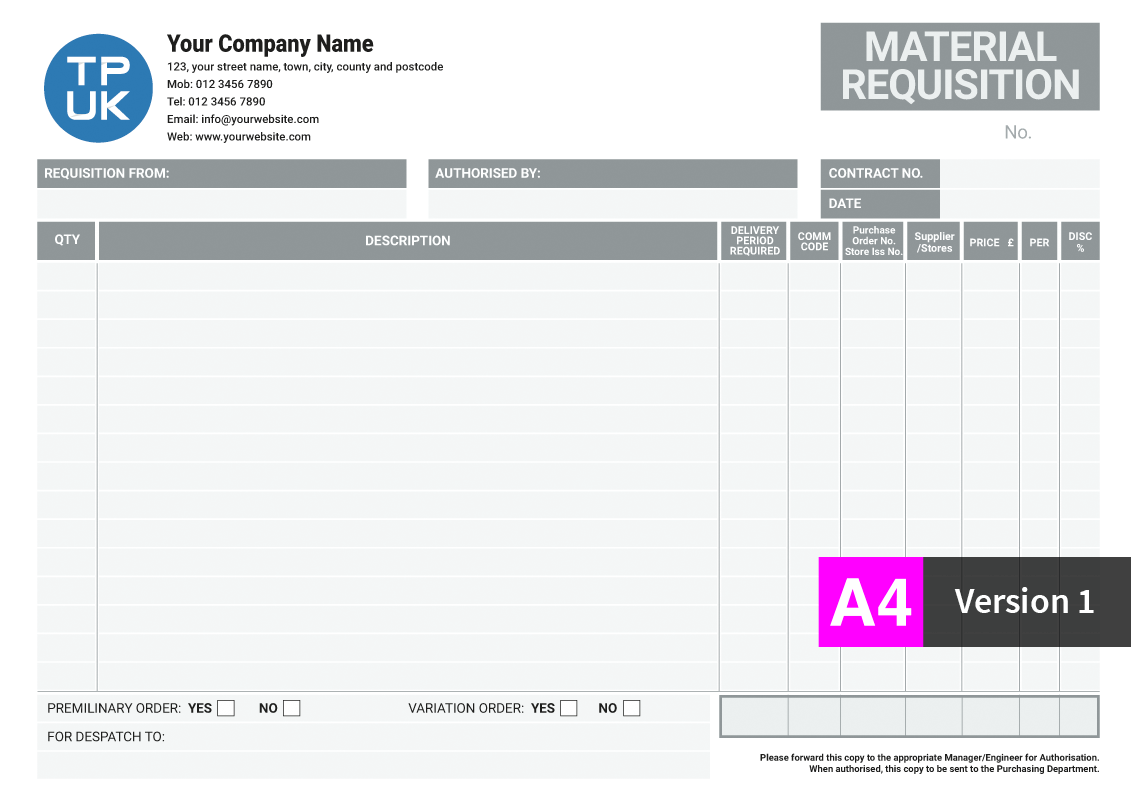
Task: Click the Version 1 label
Action: pyautogui.click(x=1024, y=602)
